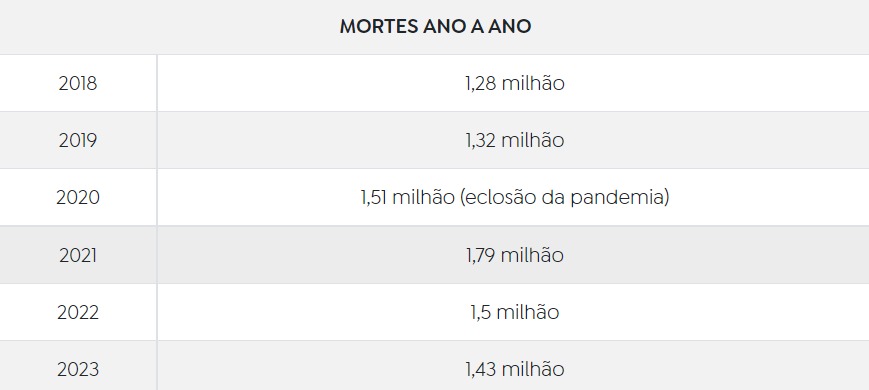Image resolution: width=869 pixels, height=390 pixels.
Task: Click the 1,32 milhão value
Action: click(515, 140)
